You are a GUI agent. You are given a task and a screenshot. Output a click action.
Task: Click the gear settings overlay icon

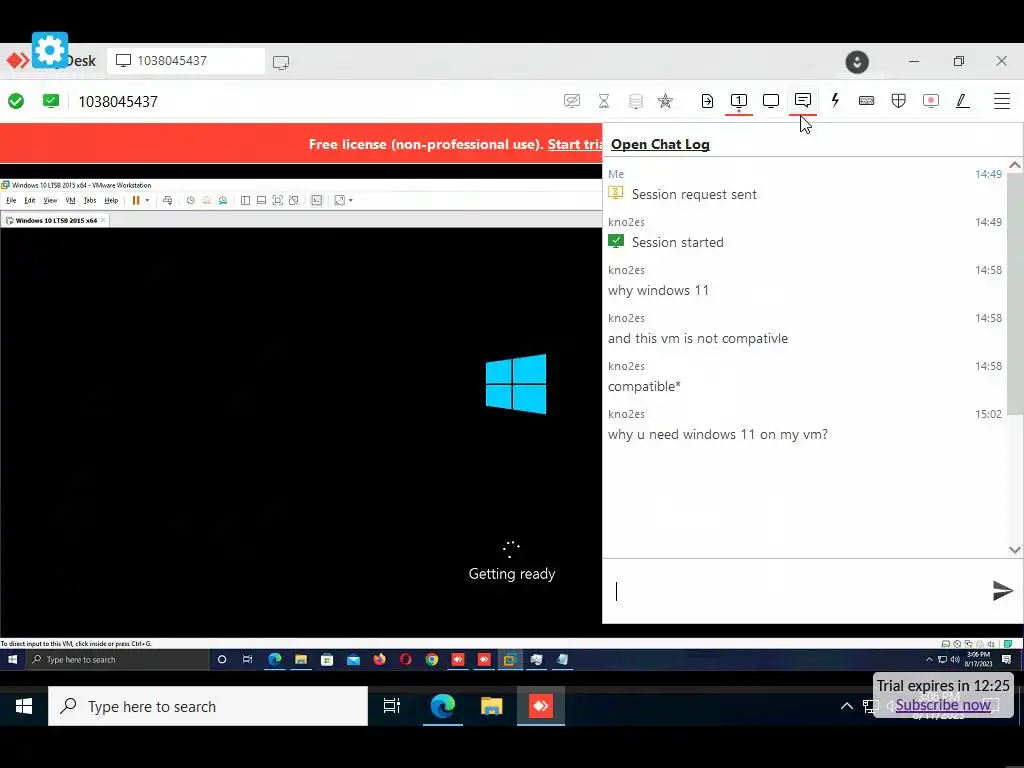pos(50,50)
